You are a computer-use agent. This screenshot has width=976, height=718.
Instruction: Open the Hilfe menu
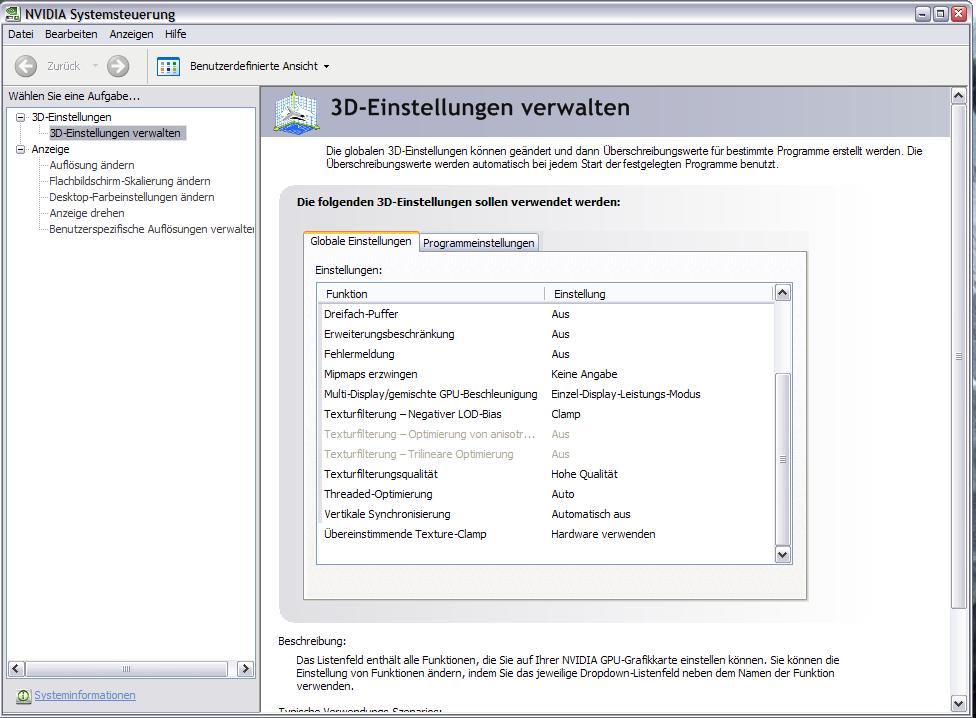tap(176, 34)
